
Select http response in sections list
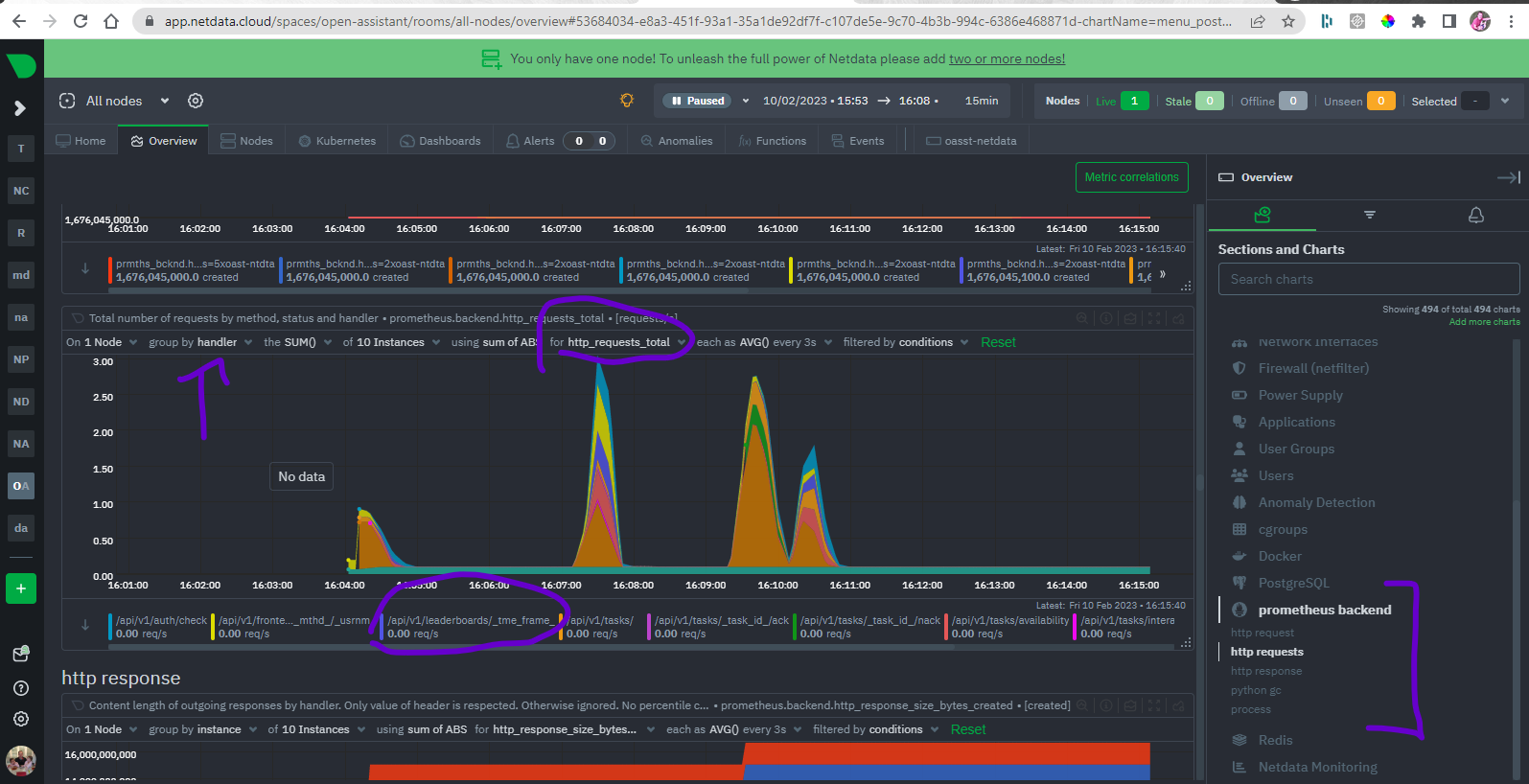(1266, 671)
